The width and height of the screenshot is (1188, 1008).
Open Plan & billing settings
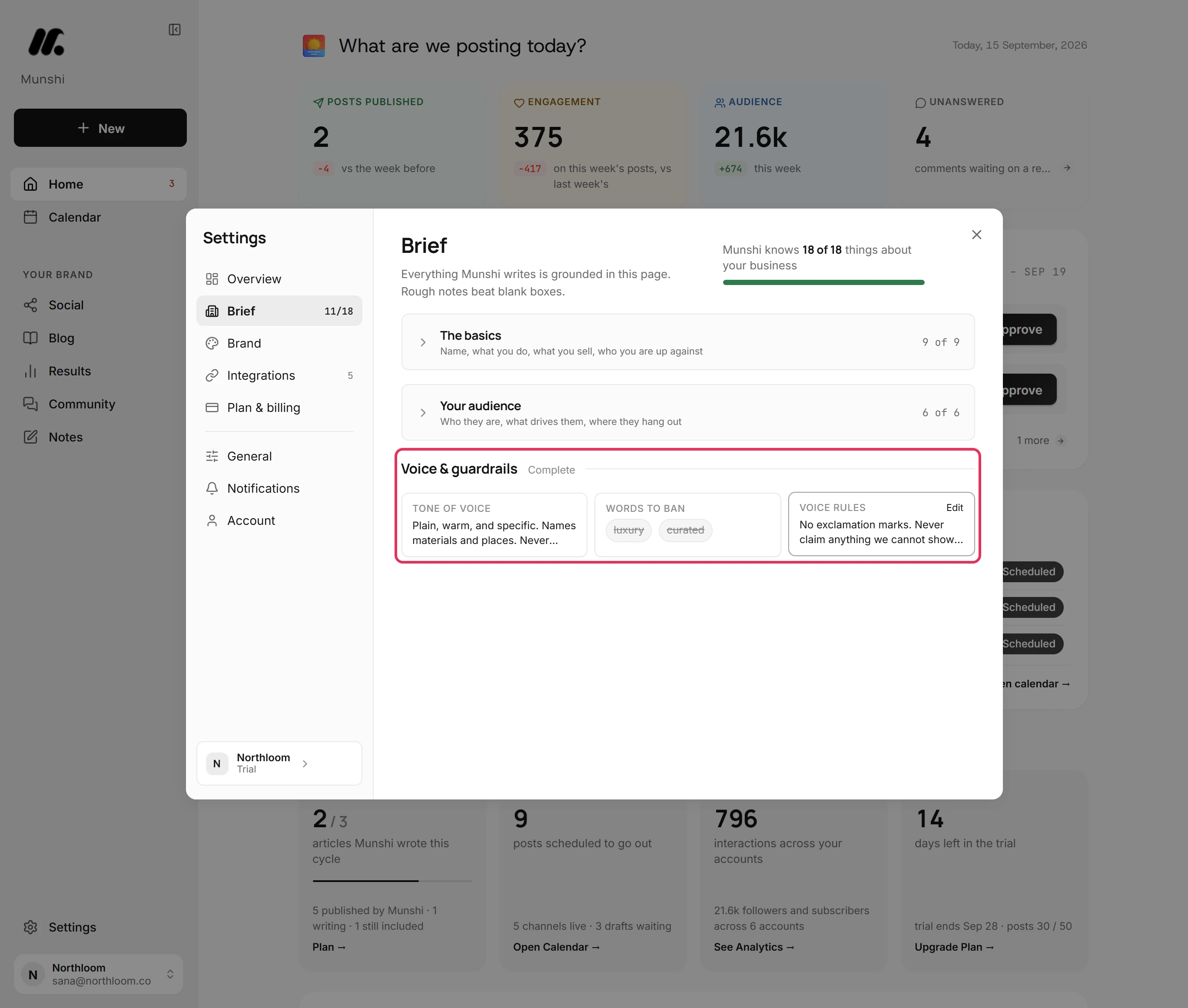click(x=279, y=408)
